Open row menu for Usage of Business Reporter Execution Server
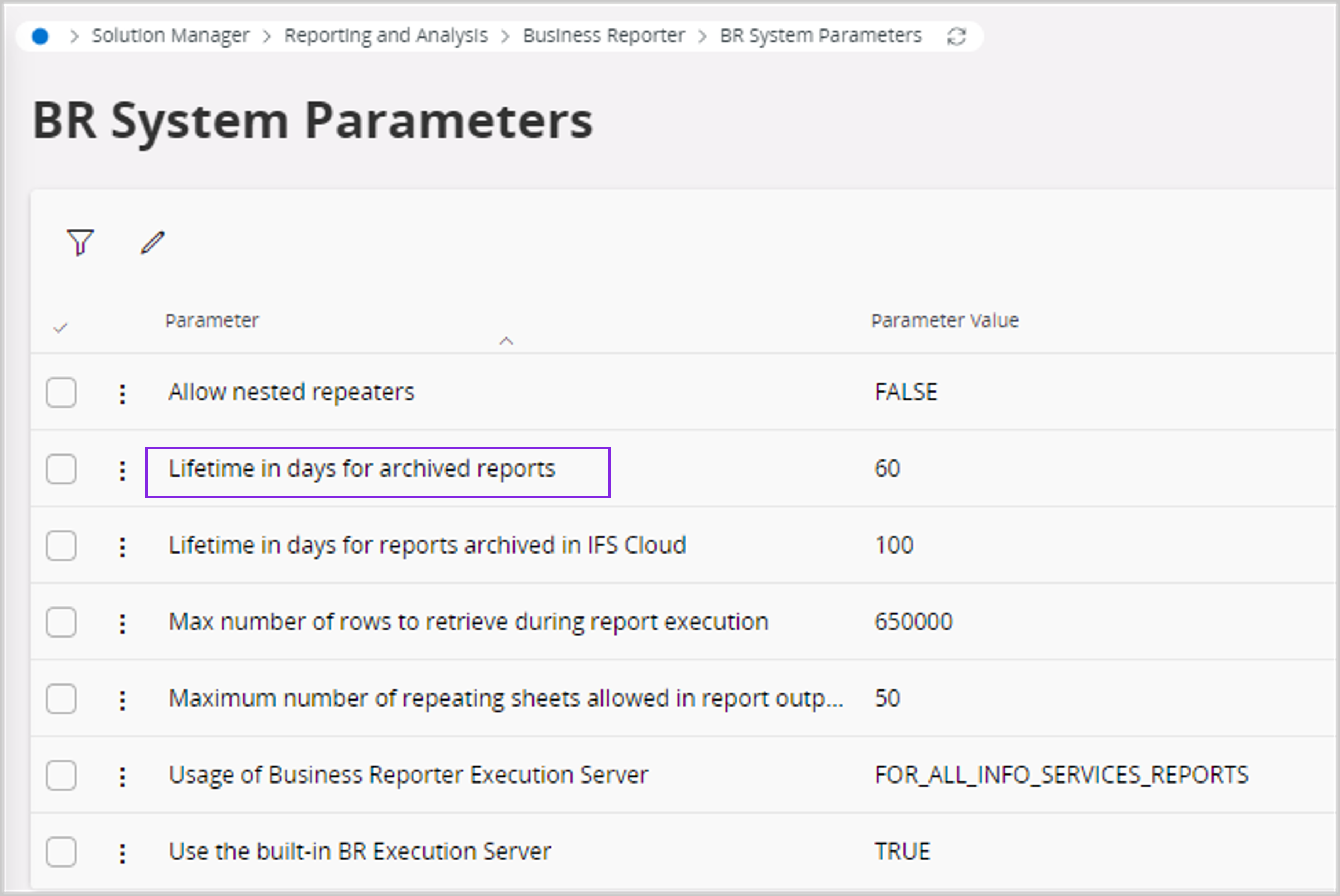Image resolution: width=1340 pixels, height=896 pixels. (x=122, y=777)
